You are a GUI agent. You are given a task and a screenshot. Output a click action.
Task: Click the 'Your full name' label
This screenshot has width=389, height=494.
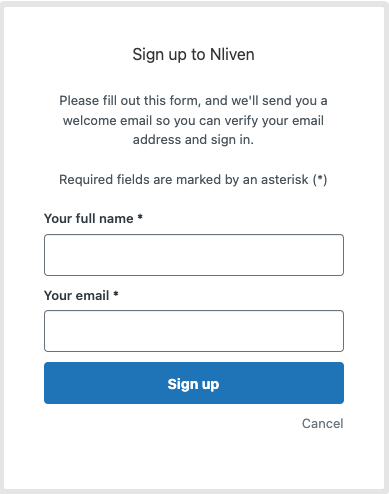pos(89,219)
